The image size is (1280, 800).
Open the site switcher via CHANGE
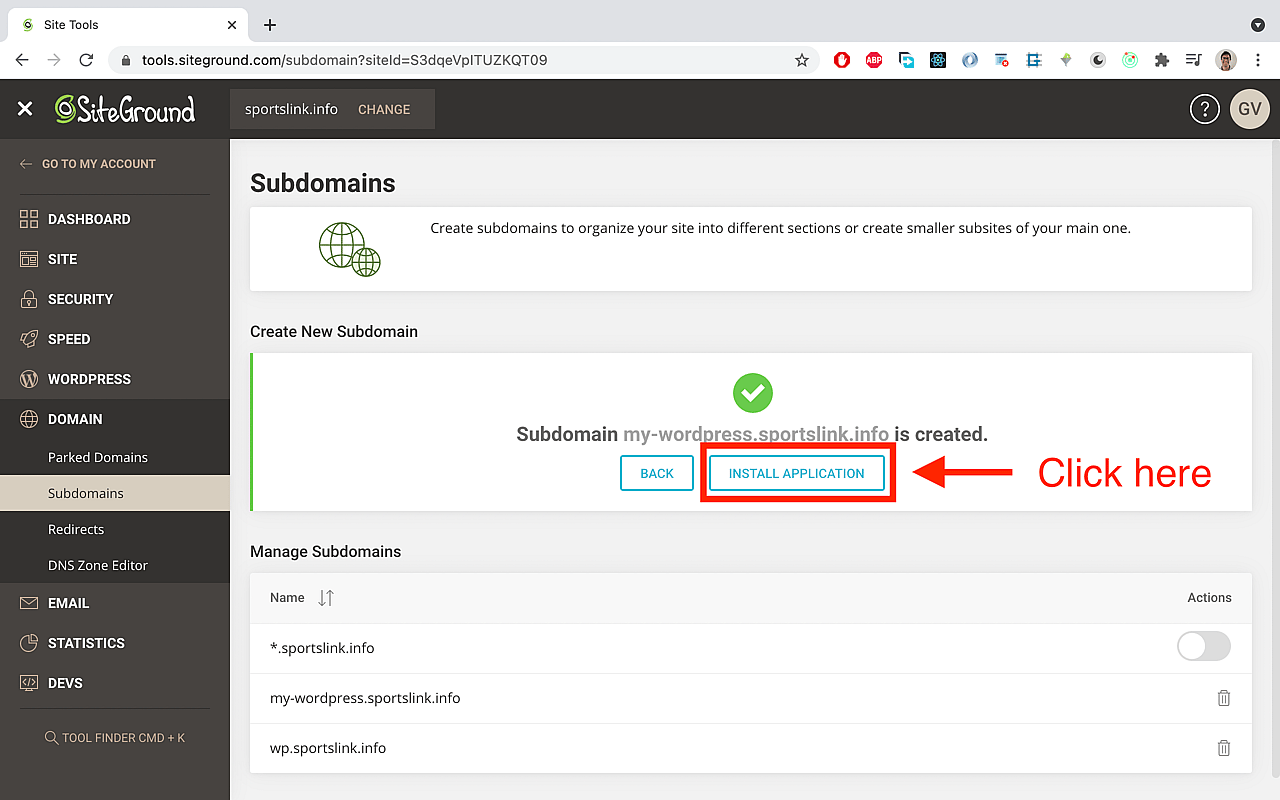pos(384,109)
